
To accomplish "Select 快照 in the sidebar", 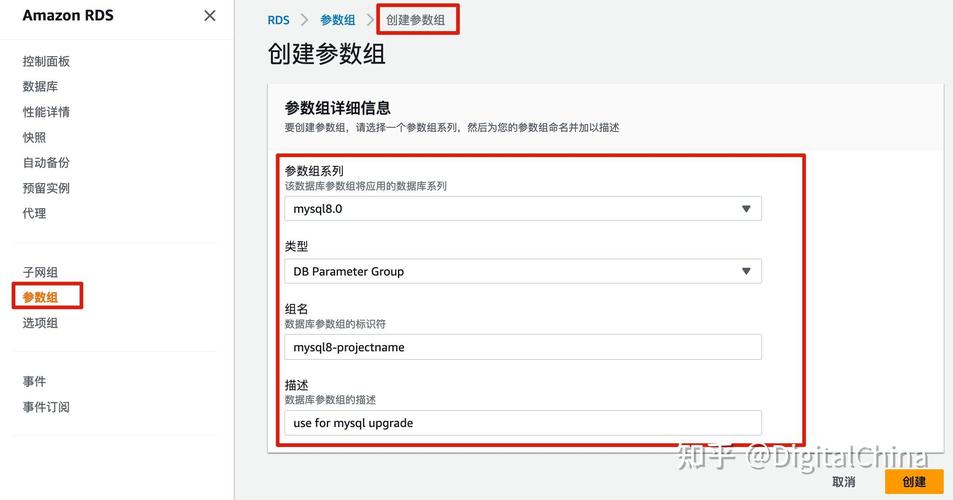I will (x=34, y=137).
